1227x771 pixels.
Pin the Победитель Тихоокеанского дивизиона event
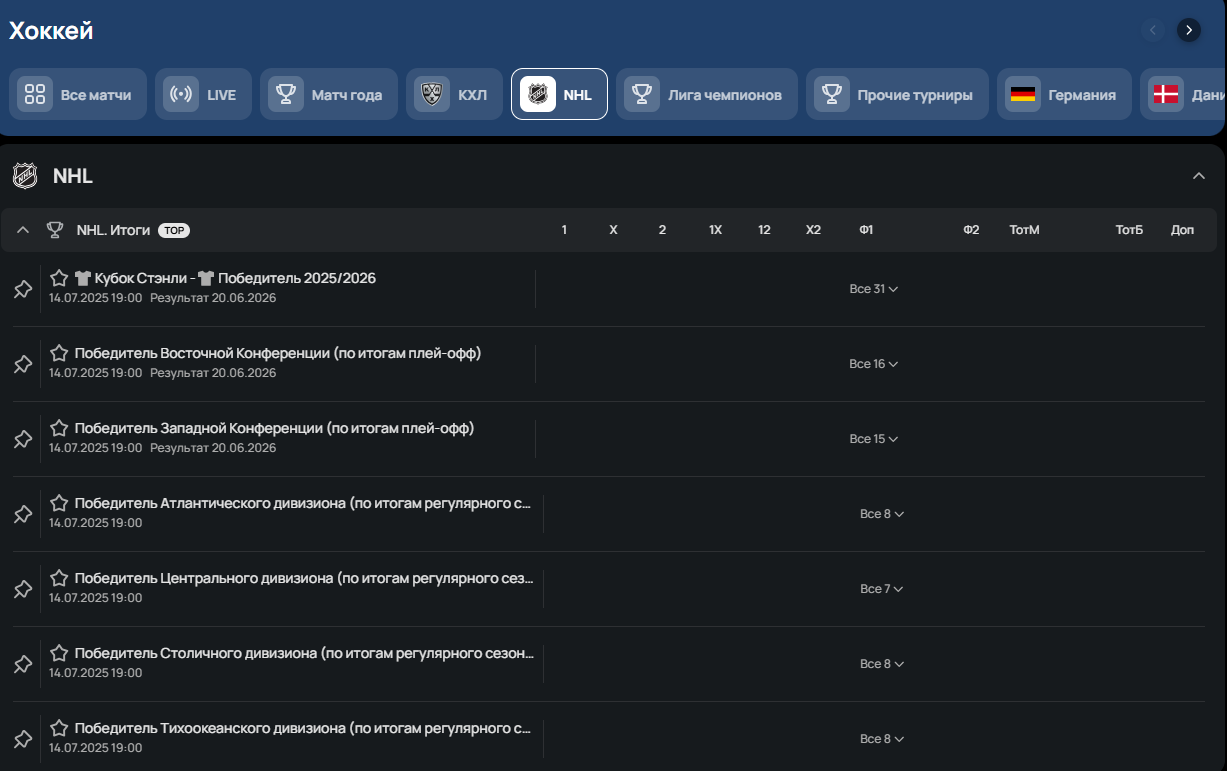pyautogui.click(x=22, y=739)
